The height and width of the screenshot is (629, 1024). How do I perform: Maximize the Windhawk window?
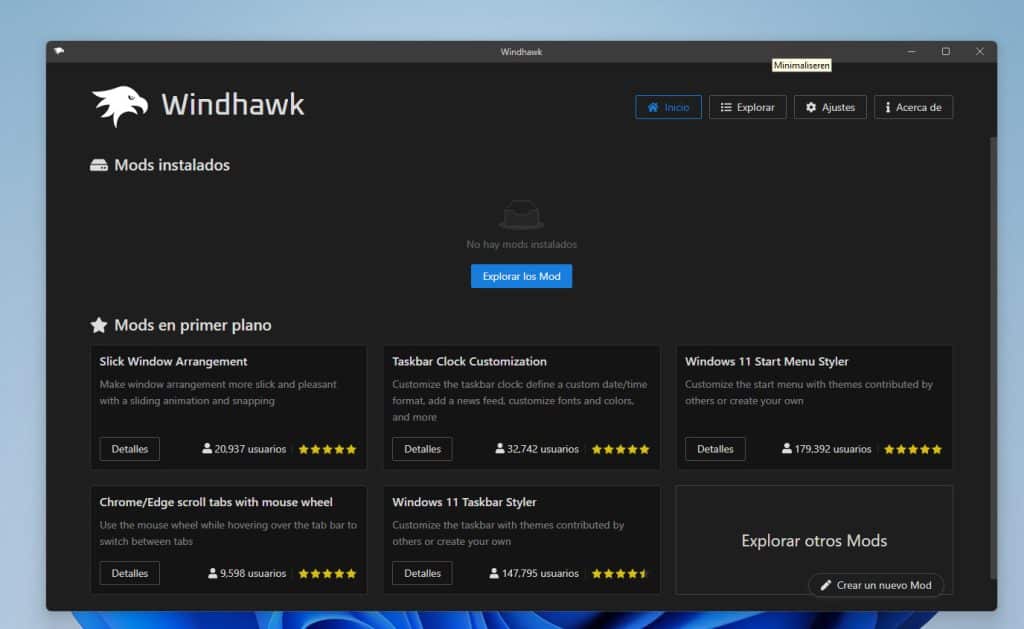click(946, 52)
